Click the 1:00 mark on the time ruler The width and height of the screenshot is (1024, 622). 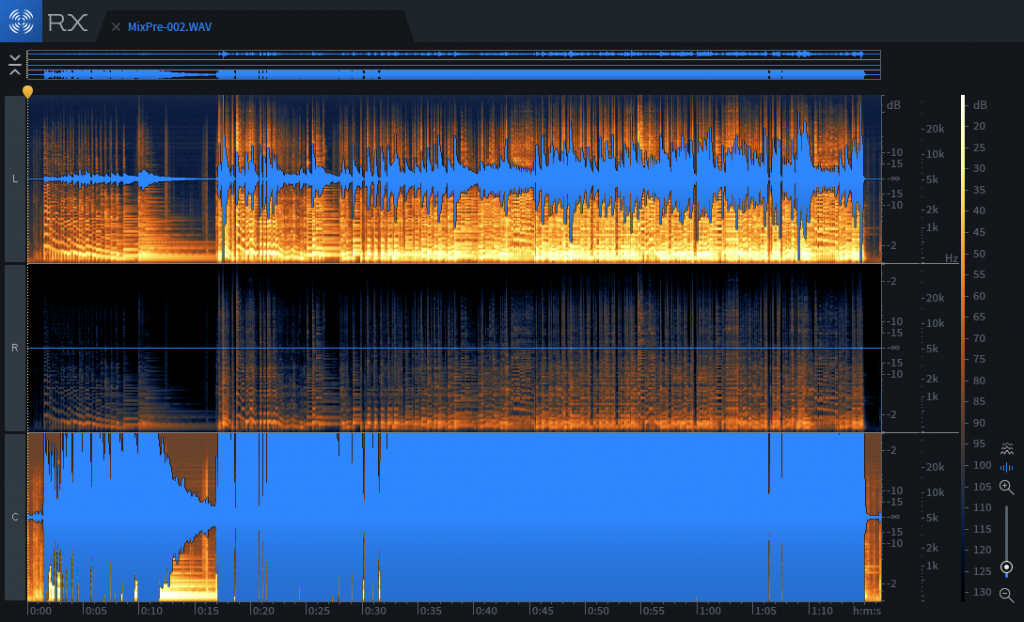click(709, 611)
